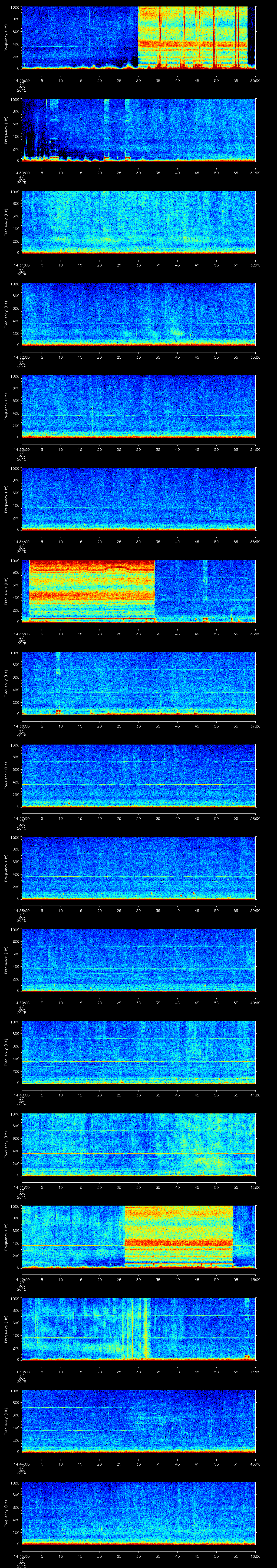This screenshot has width=277, height=1568.
Task: Click the 14:37:00 start time label
Action: 21,819
